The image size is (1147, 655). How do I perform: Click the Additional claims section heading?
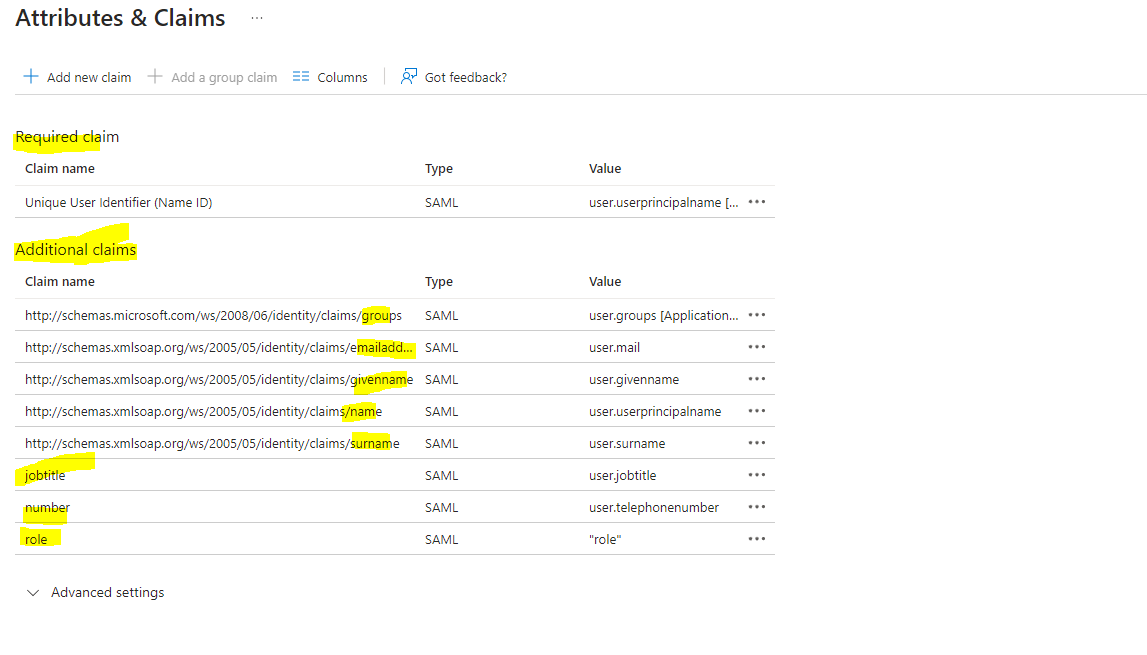click(x=76, y=250)
